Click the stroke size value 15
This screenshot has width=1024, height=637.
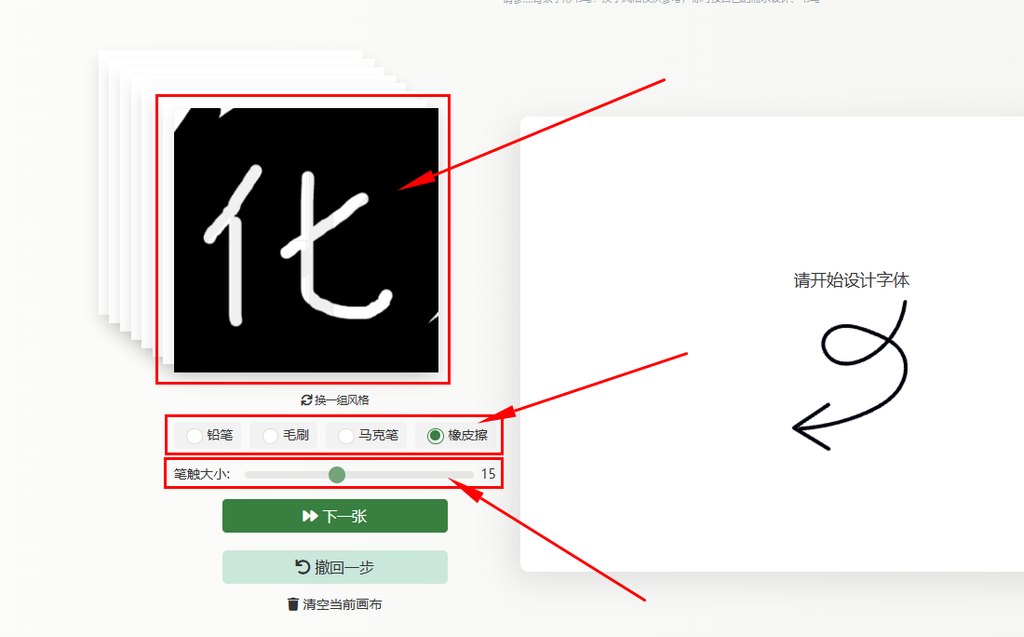point(488,474)
